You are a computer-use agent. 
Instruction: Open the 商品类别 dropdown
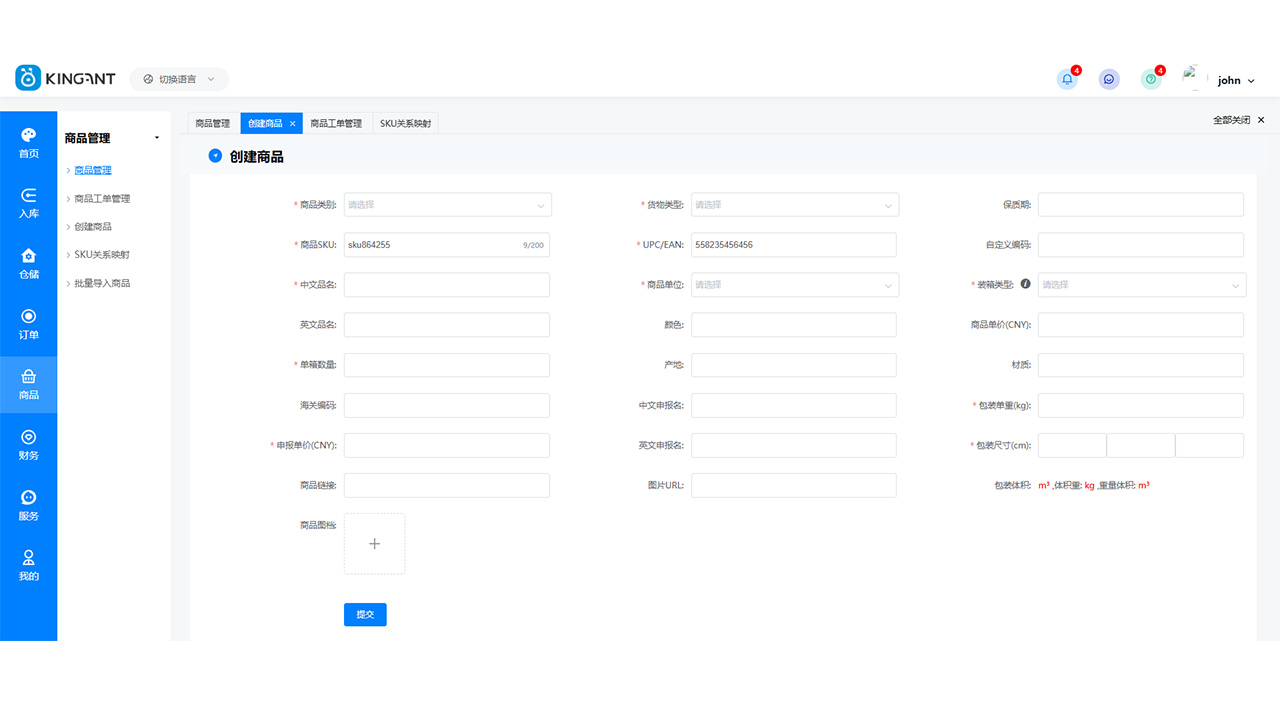pyautogui.click(x=447, y=205)
